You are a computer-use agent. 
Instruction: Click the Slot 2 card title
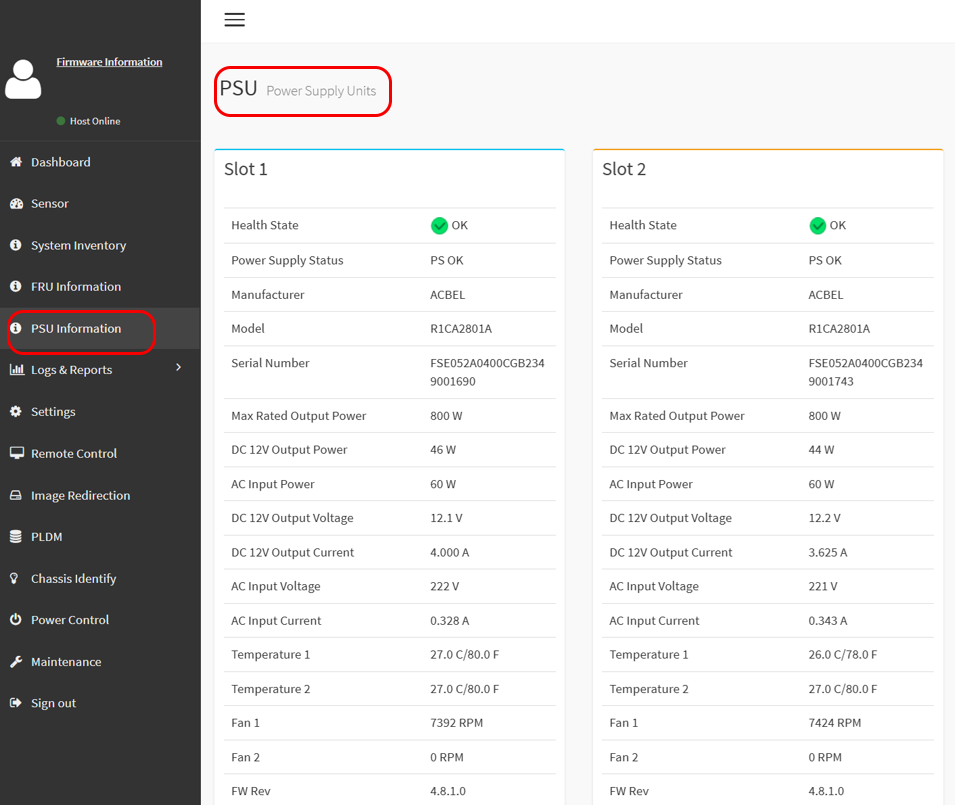(624, 169)
